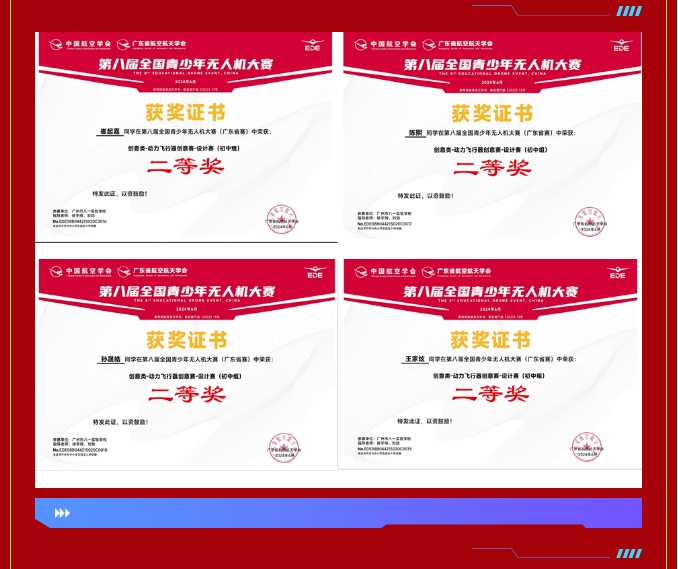Viewport: 678px width, 569px height.
Task: Click the triple chevron icon in blue banner
Action: 62,513
